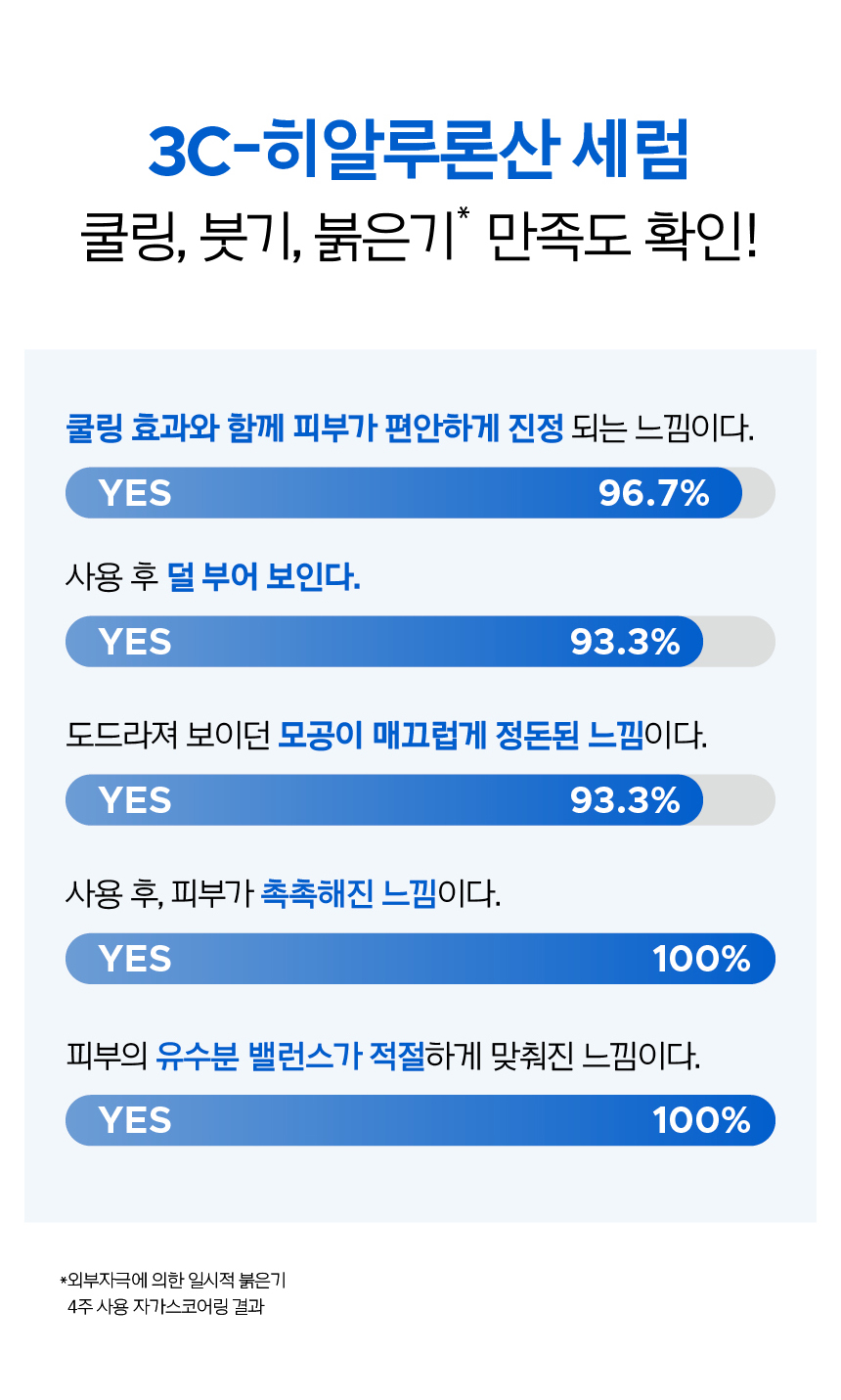Click the YES label on cooling bar
The height and width of the screenshot is (1400, 841).
coord(135,494)
